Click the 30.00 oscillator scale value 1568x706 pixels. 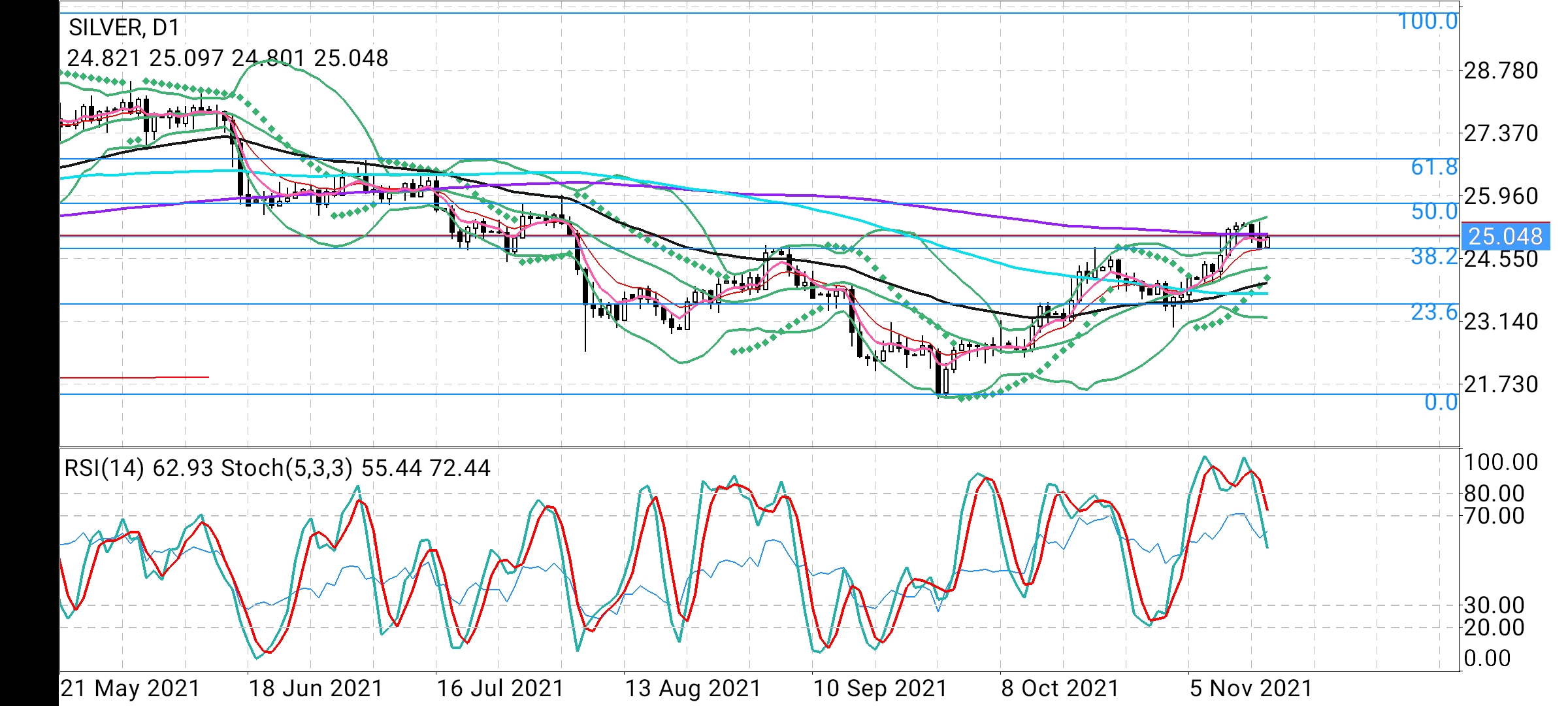click(x=1494, y=605)
